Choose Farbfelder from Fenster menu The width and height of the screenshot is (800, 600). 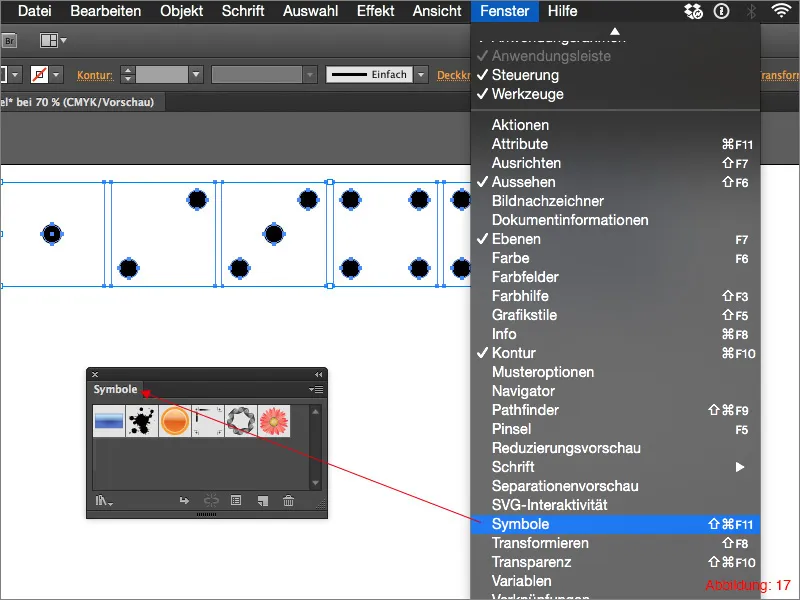click(615, 277)
